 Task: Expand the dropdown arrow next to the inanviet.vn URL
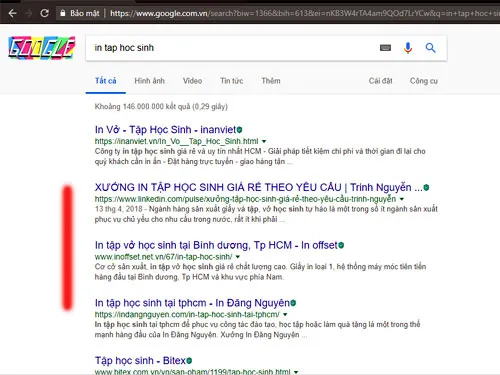pos(264,141)
